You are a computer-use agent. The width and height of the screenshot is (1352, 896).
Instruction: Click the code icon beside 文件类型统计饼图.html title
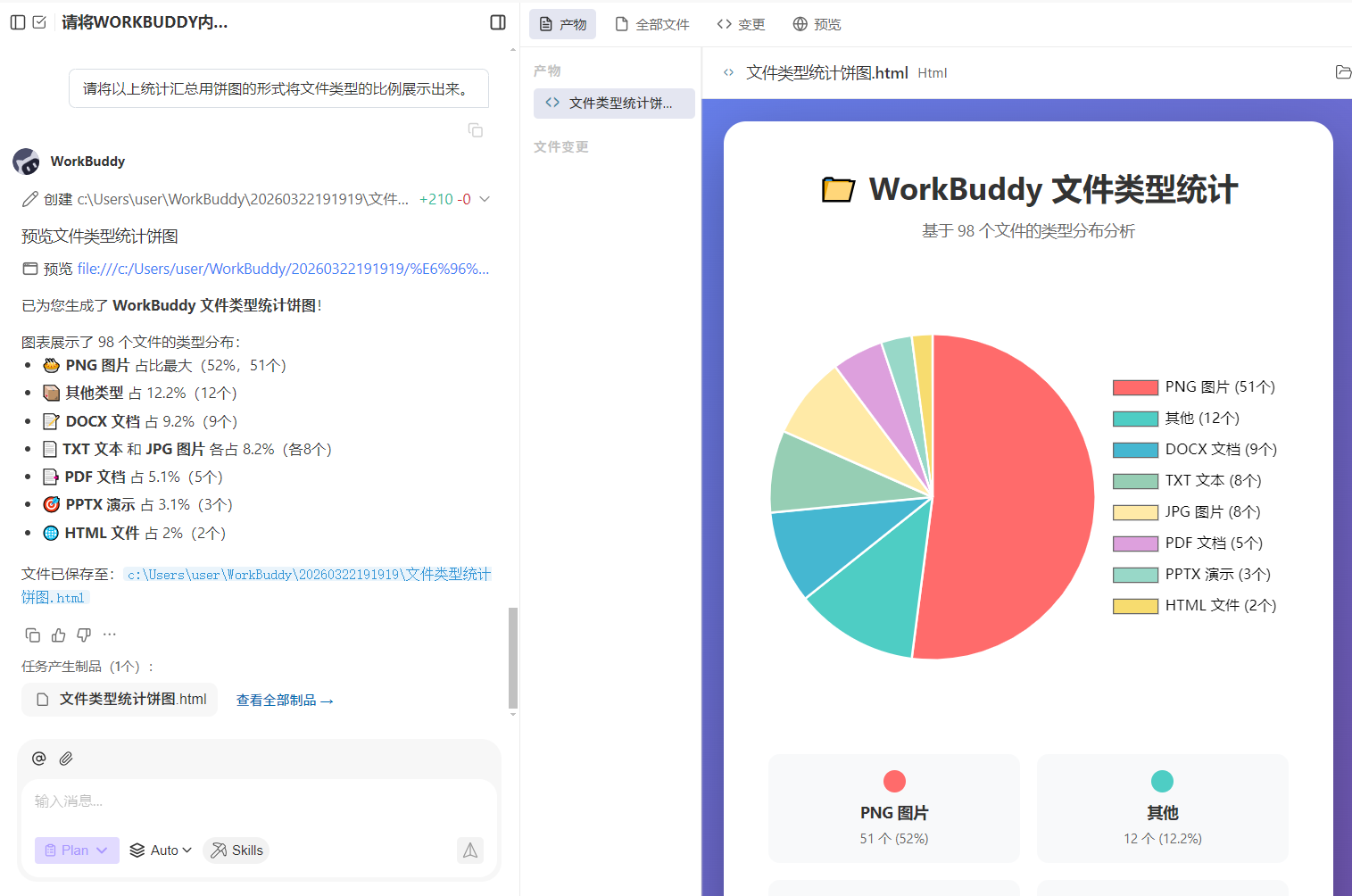pos(728,72)
